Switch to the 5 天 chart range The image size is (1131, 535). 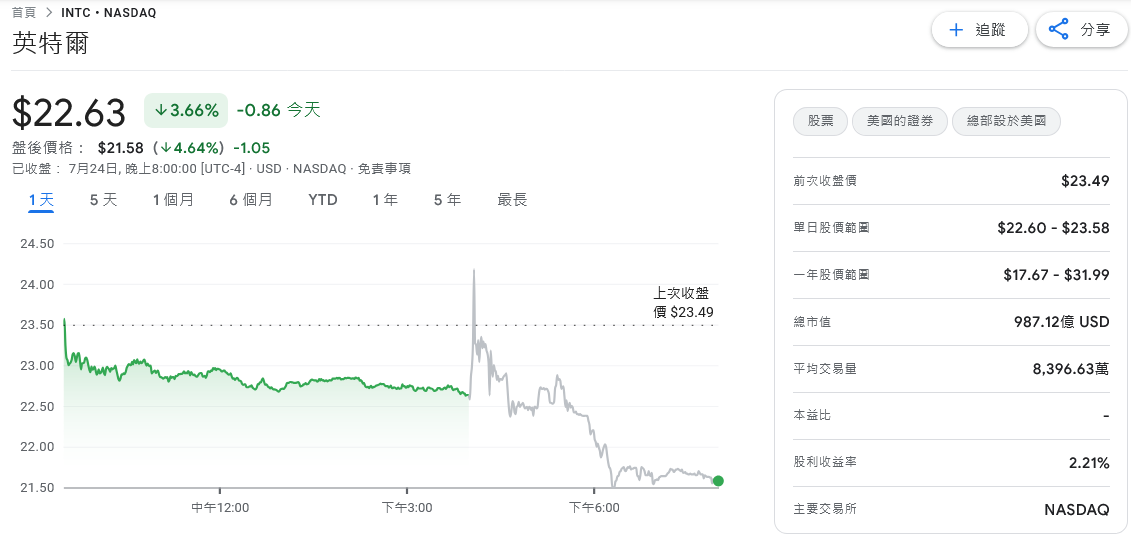[103, 200]
